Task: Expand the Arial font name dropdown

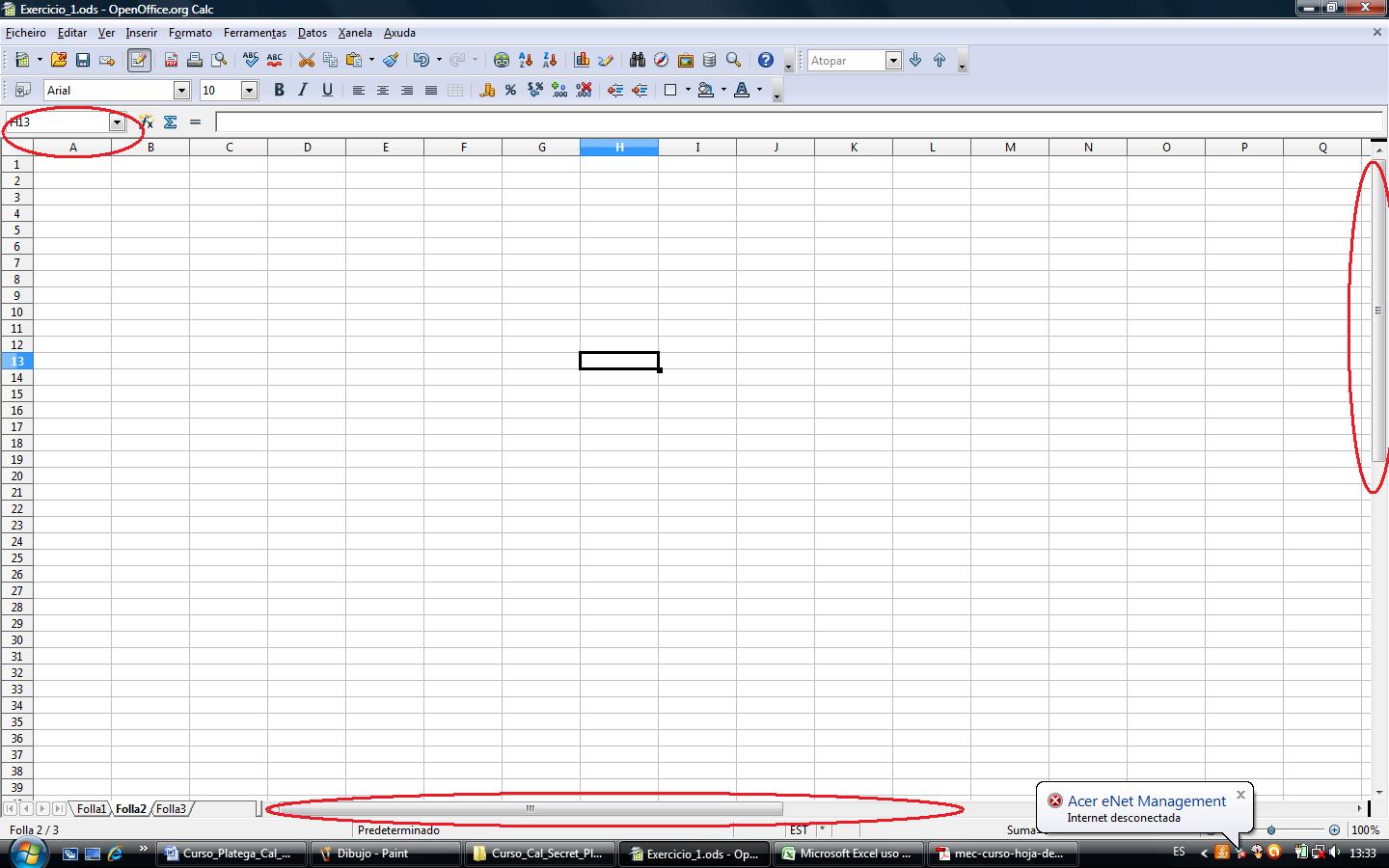Action: point(180,90)
